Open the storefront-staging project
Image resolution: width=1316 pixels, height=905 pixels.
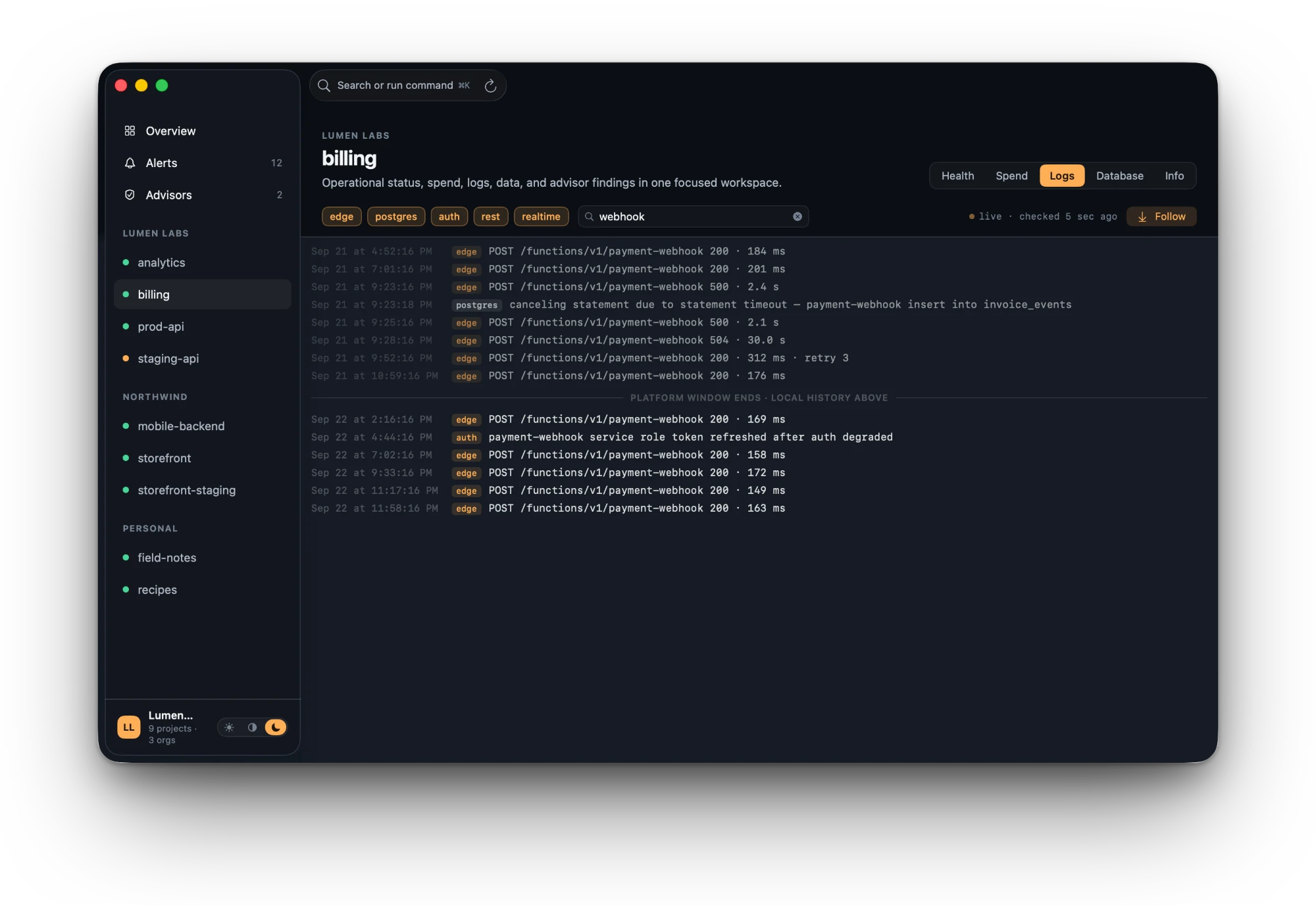pos(203,490)
